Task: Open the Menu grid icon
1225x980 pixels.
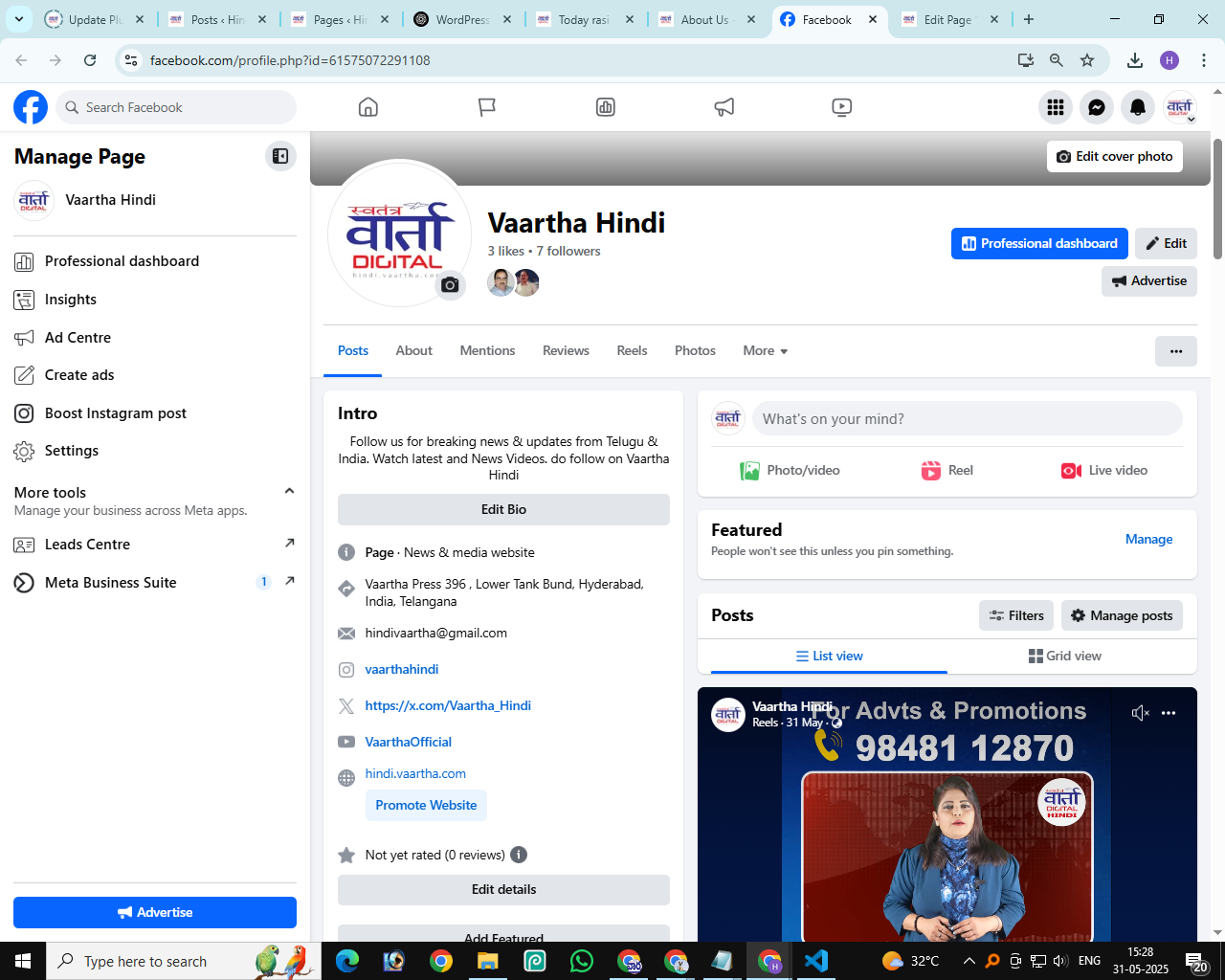Action: pos(1056,107)
